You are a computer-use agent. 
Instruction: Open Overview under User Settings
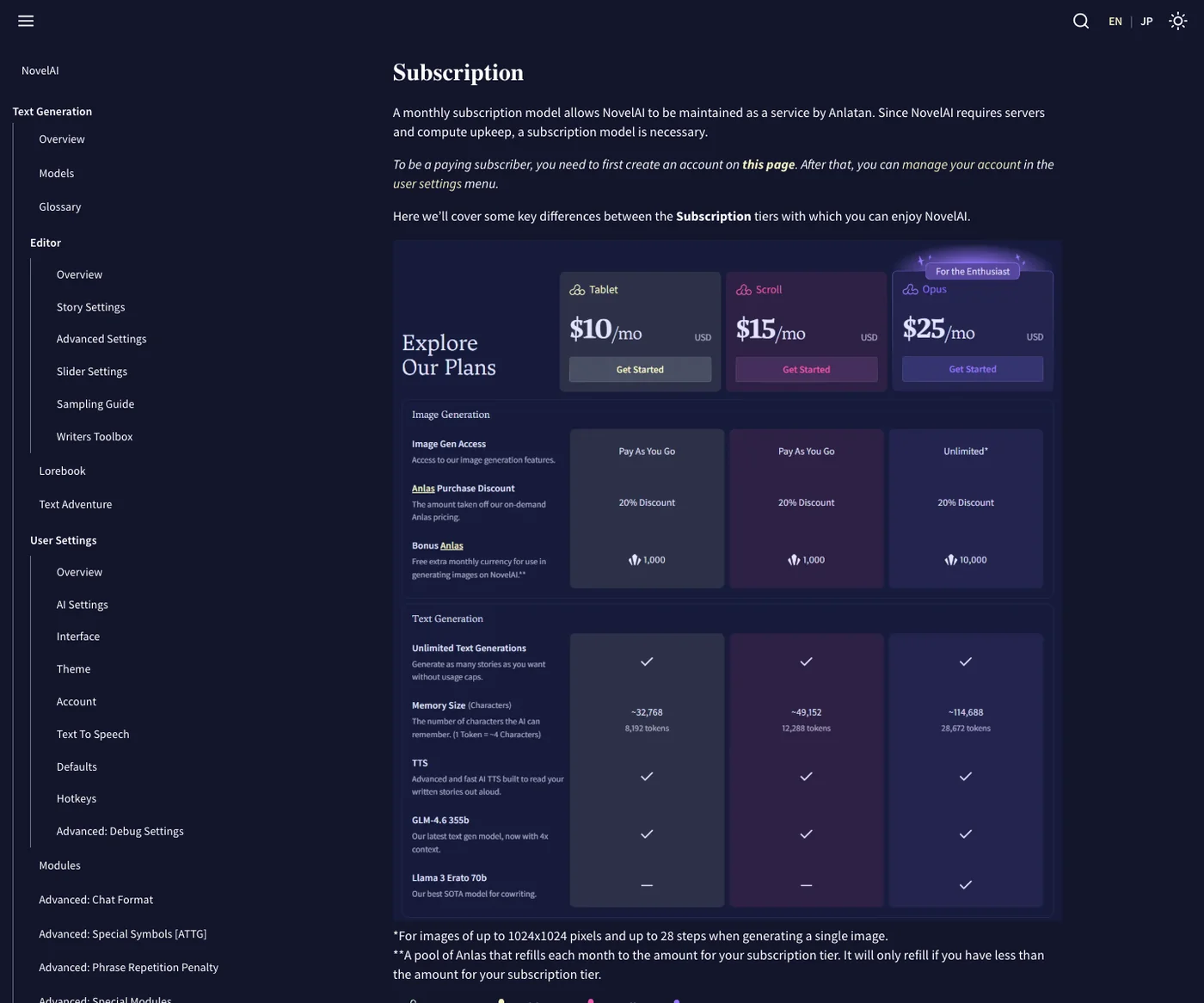pyautogui.click(x=79, y=573)
